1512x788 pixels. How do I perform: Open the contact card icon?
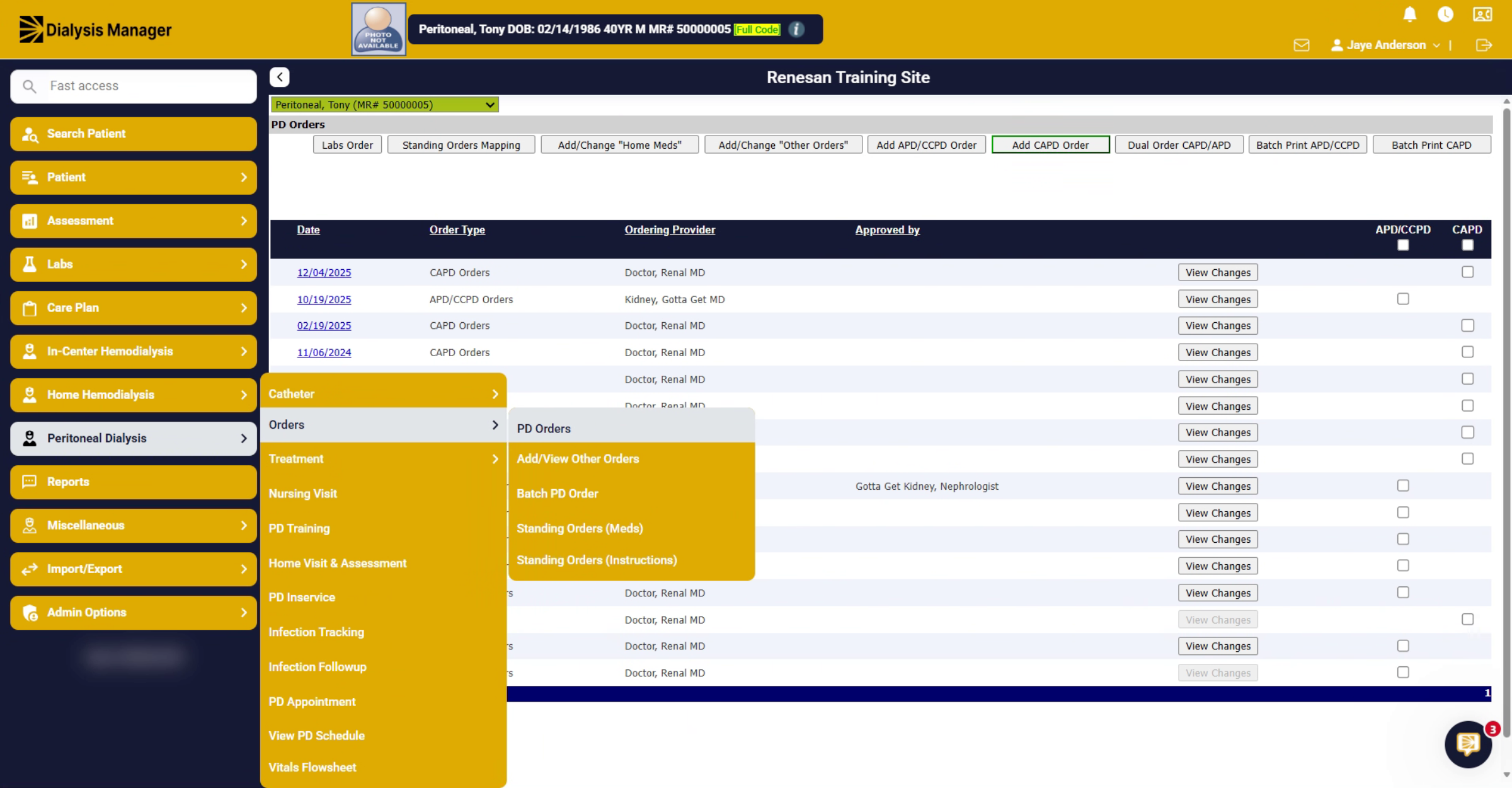[x=1482, y=14]
